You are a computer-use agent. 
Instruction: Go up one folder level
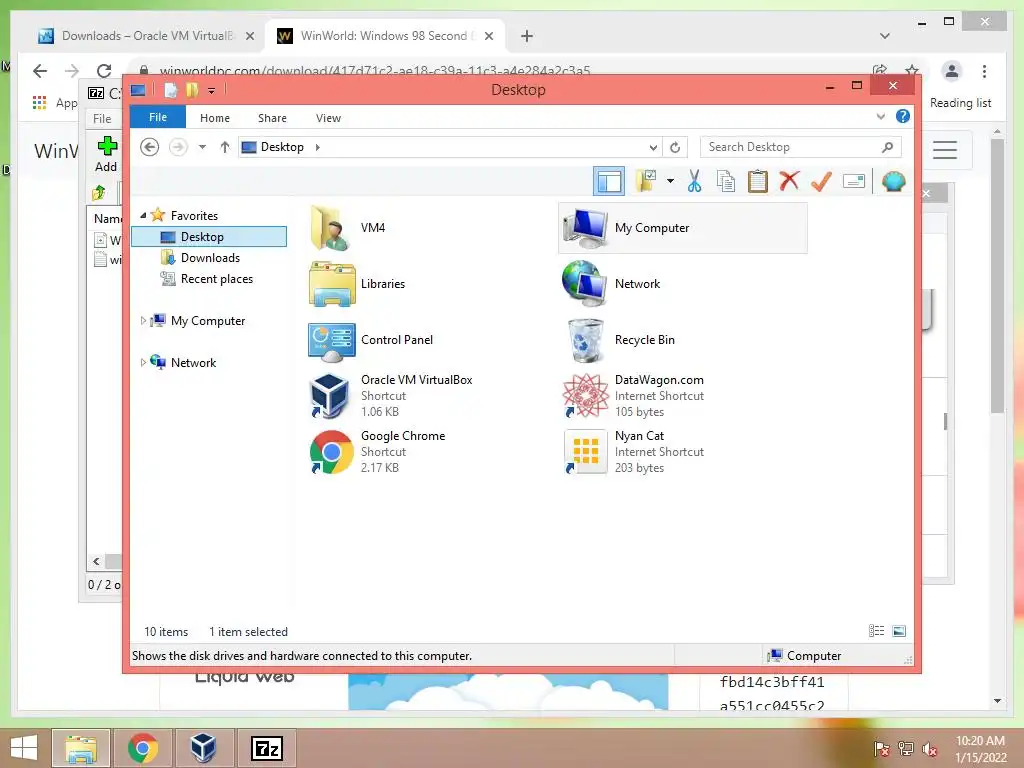tap(225, 147)
